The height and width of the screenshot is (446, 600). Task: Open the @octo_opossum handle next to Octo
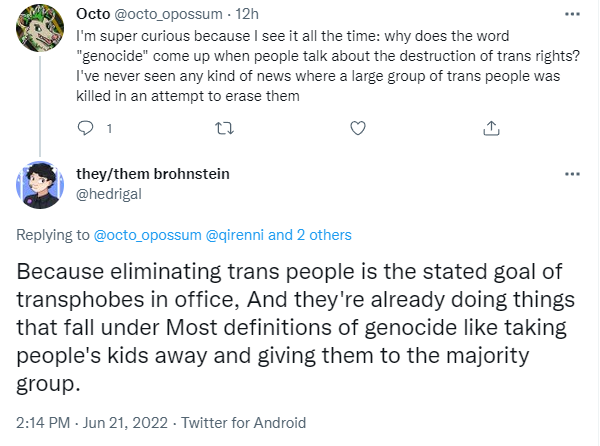tap(168, 14)
